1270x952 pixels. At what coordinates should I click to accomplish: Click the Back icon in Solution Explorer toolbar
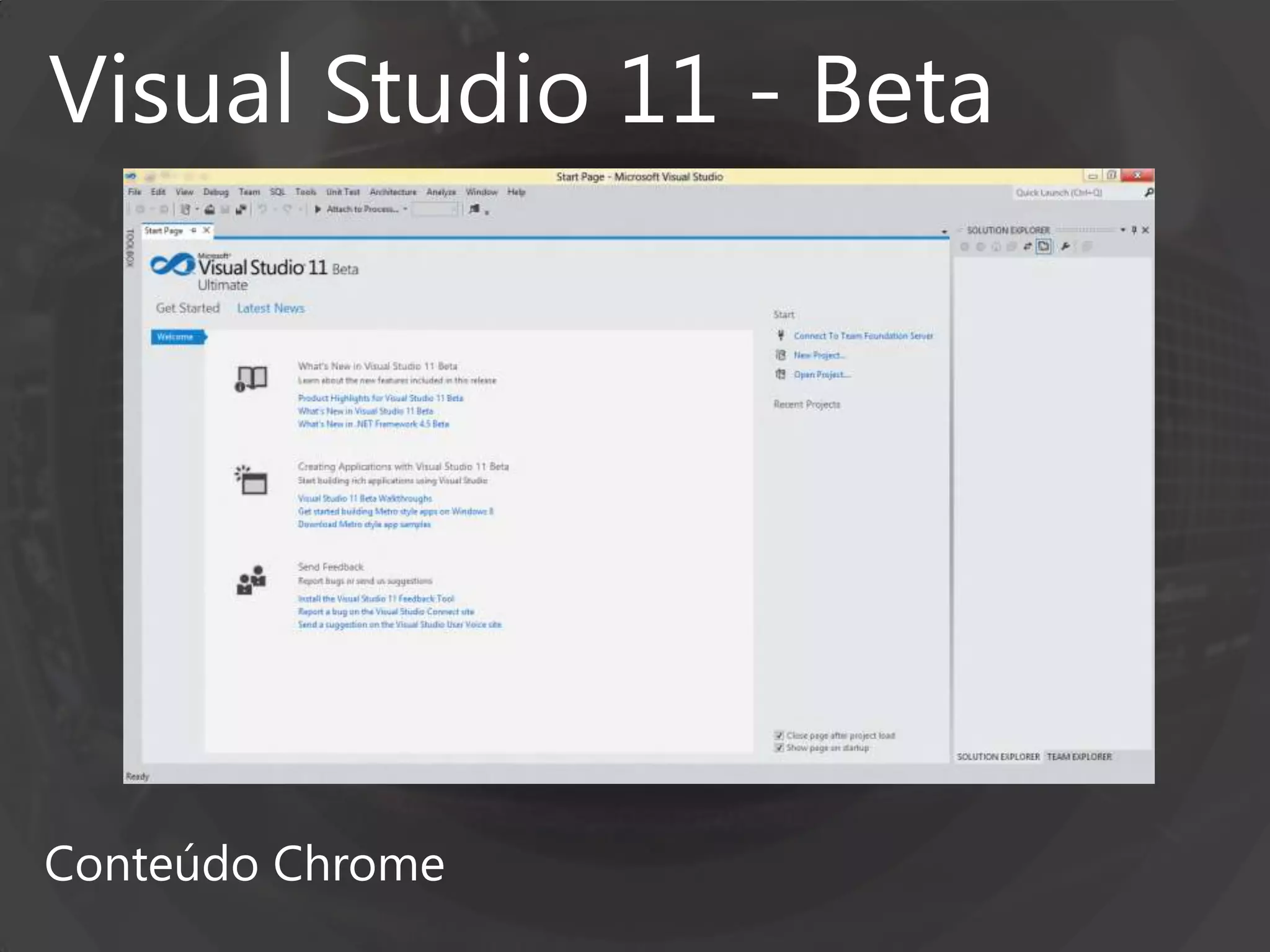(x=964, y=247)
